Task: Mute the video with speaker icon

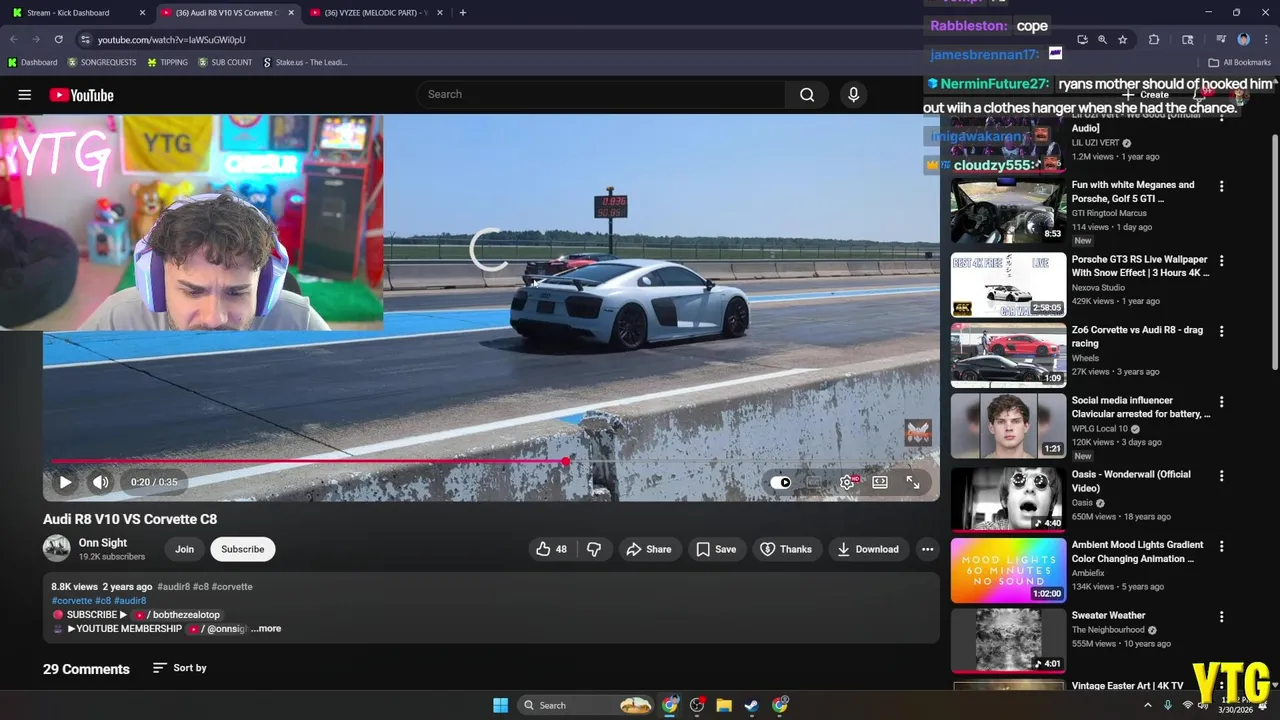Action: click(x=101, y=482)
